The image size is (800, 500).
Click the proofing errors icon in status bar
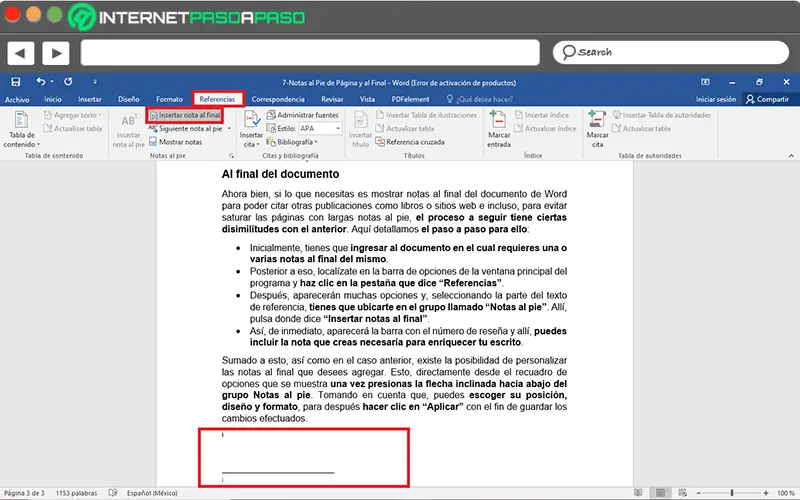[x=113, y=493]
